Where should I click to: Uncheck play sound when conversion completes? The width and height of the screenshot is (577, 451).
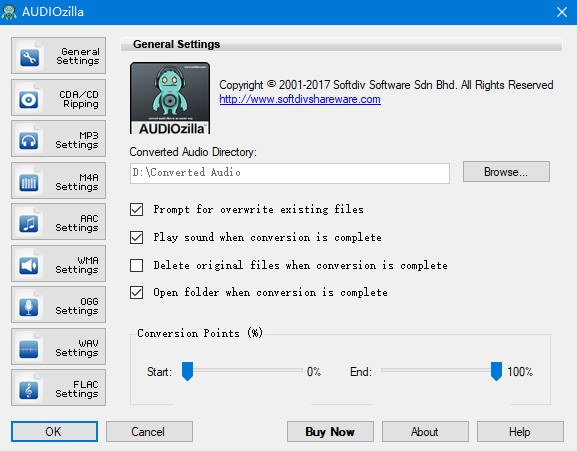(137, 238)
